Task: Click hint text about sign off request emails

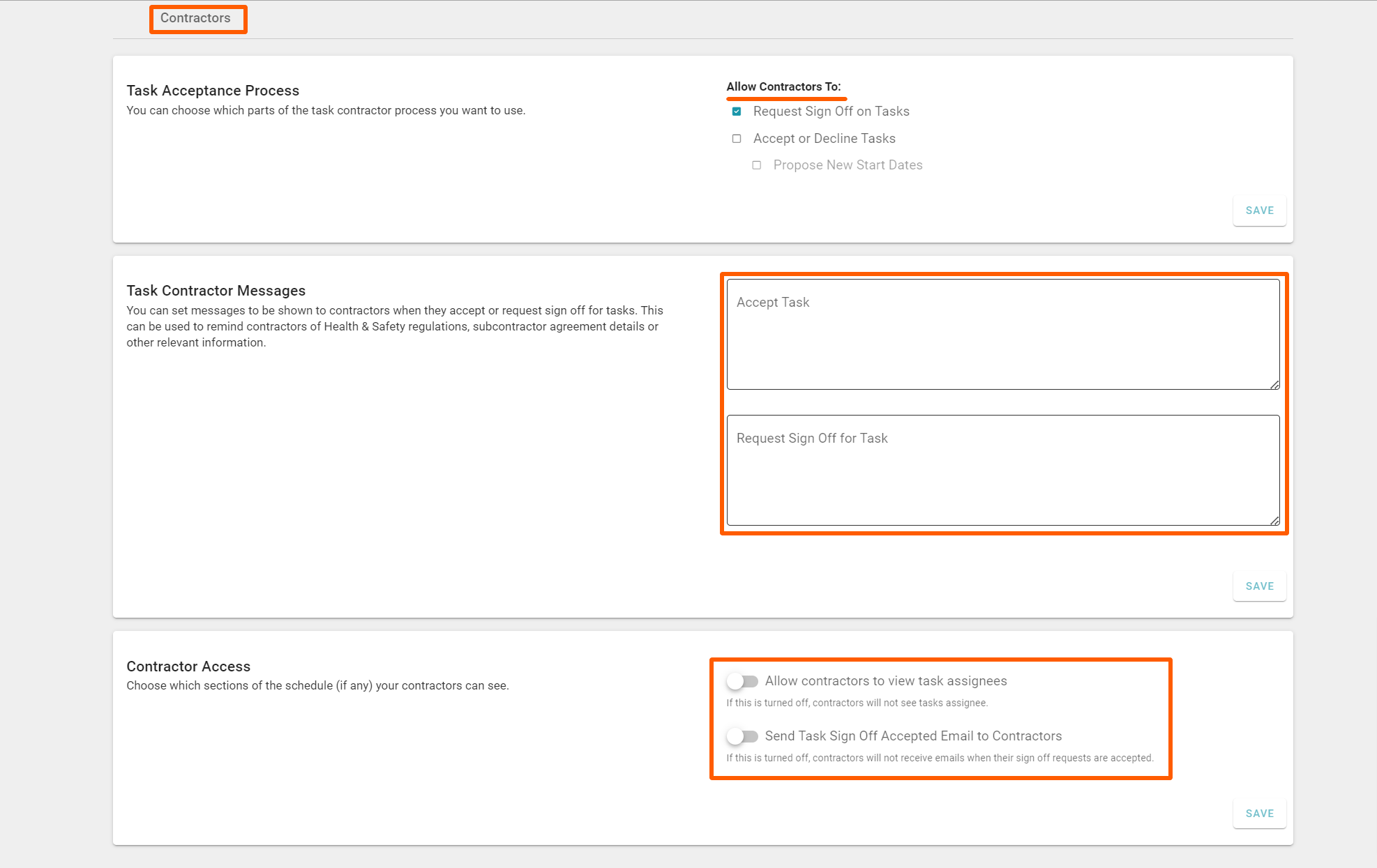Action: [940, 758]
